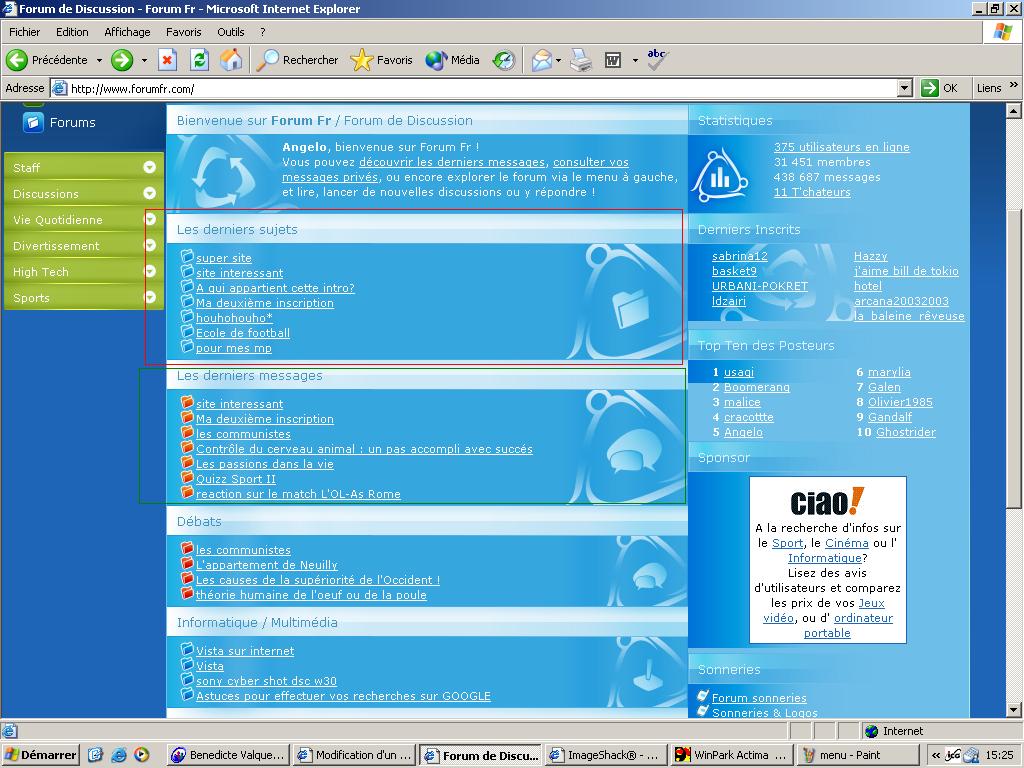Open the Outils menu
Image resolution: width=1024 pixels, height=768 pixels.
pos(230,32)
